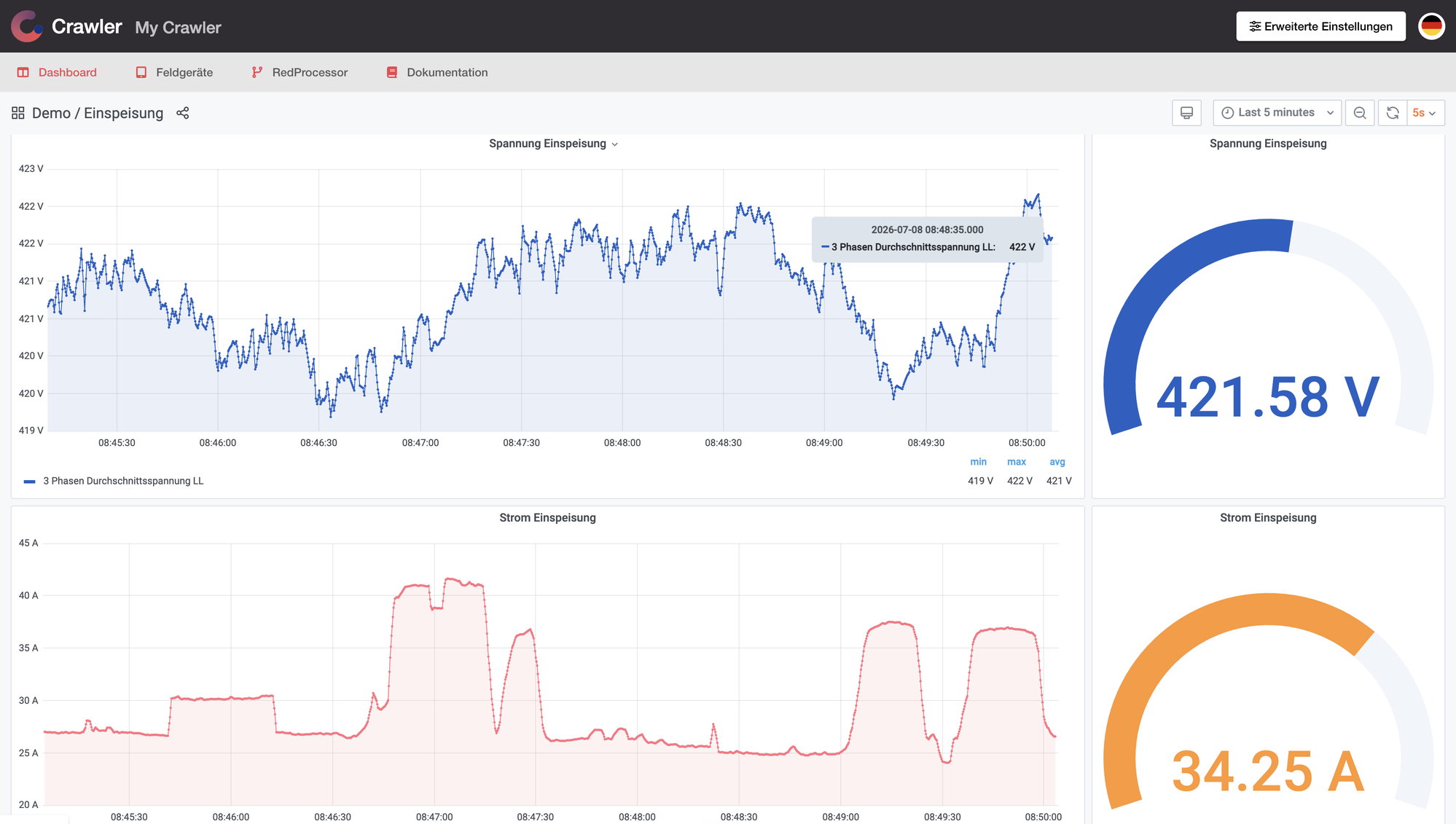Sort legend by min column

pyautogui.click(x=978, y=462)
